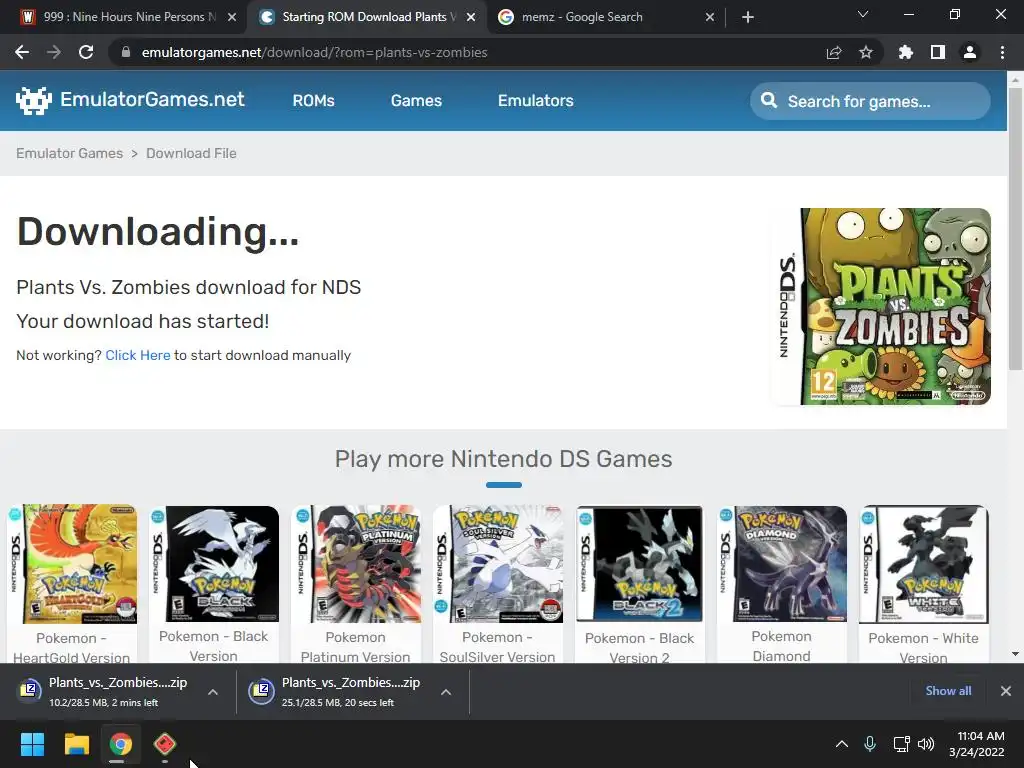Open Pokemon Diamond cover
This screenshot has height=768, width=1024.
click(781, 564)
